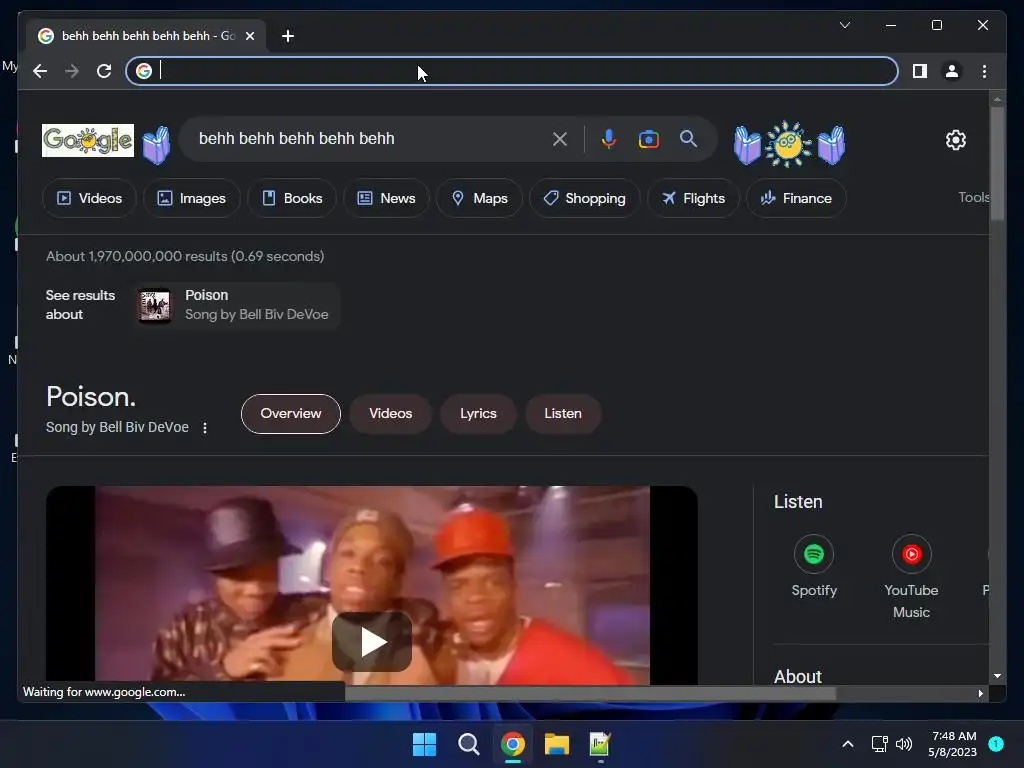Filter results by Images
Viewport: 1024px width, 768px height.
tap(191, 198)
